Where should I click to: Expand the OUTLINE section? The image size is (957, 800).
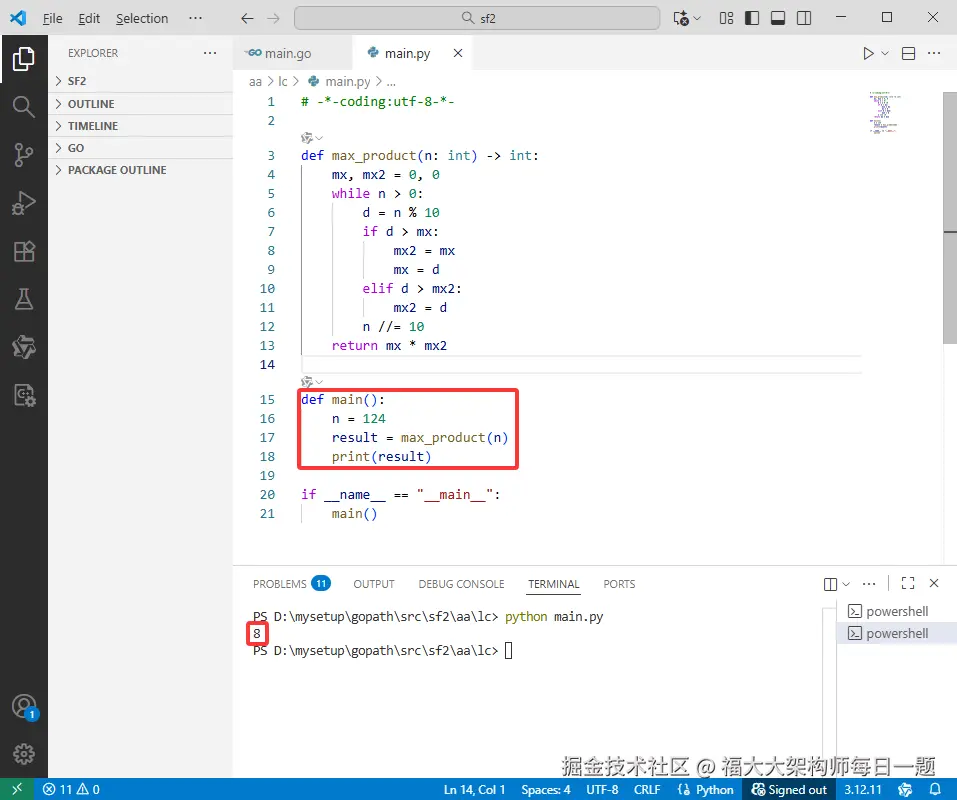point(140,104)
